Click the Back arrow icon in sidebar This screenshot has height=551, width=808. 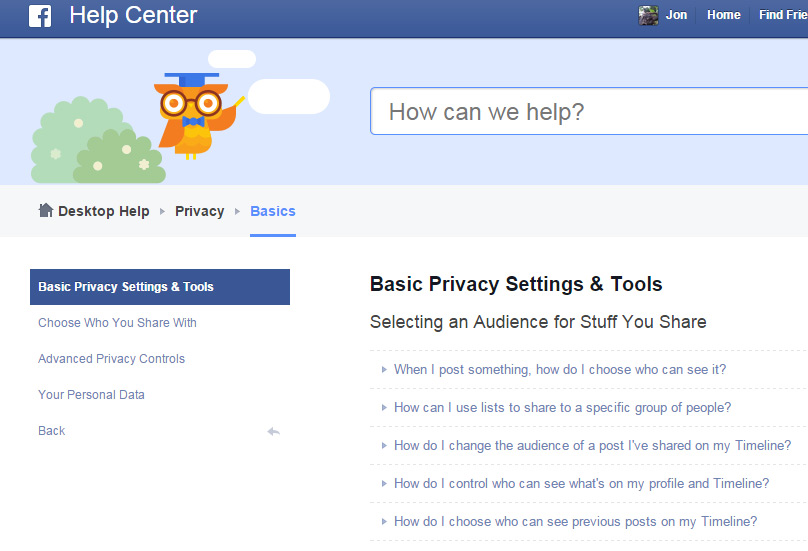273,431
